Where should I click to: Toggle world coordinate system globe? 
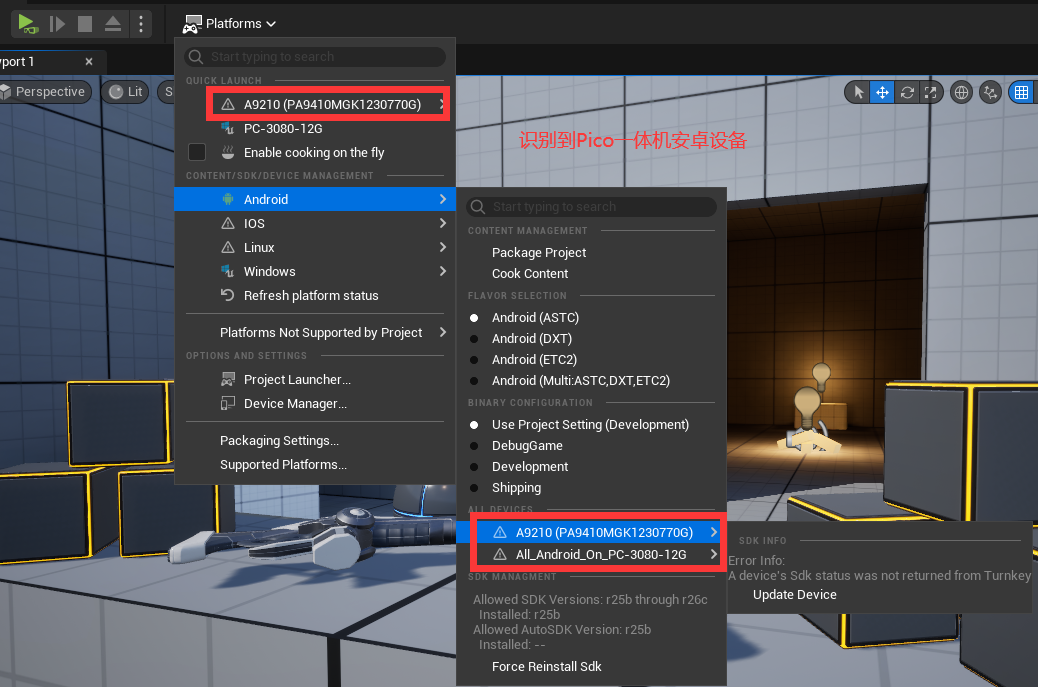961,92
